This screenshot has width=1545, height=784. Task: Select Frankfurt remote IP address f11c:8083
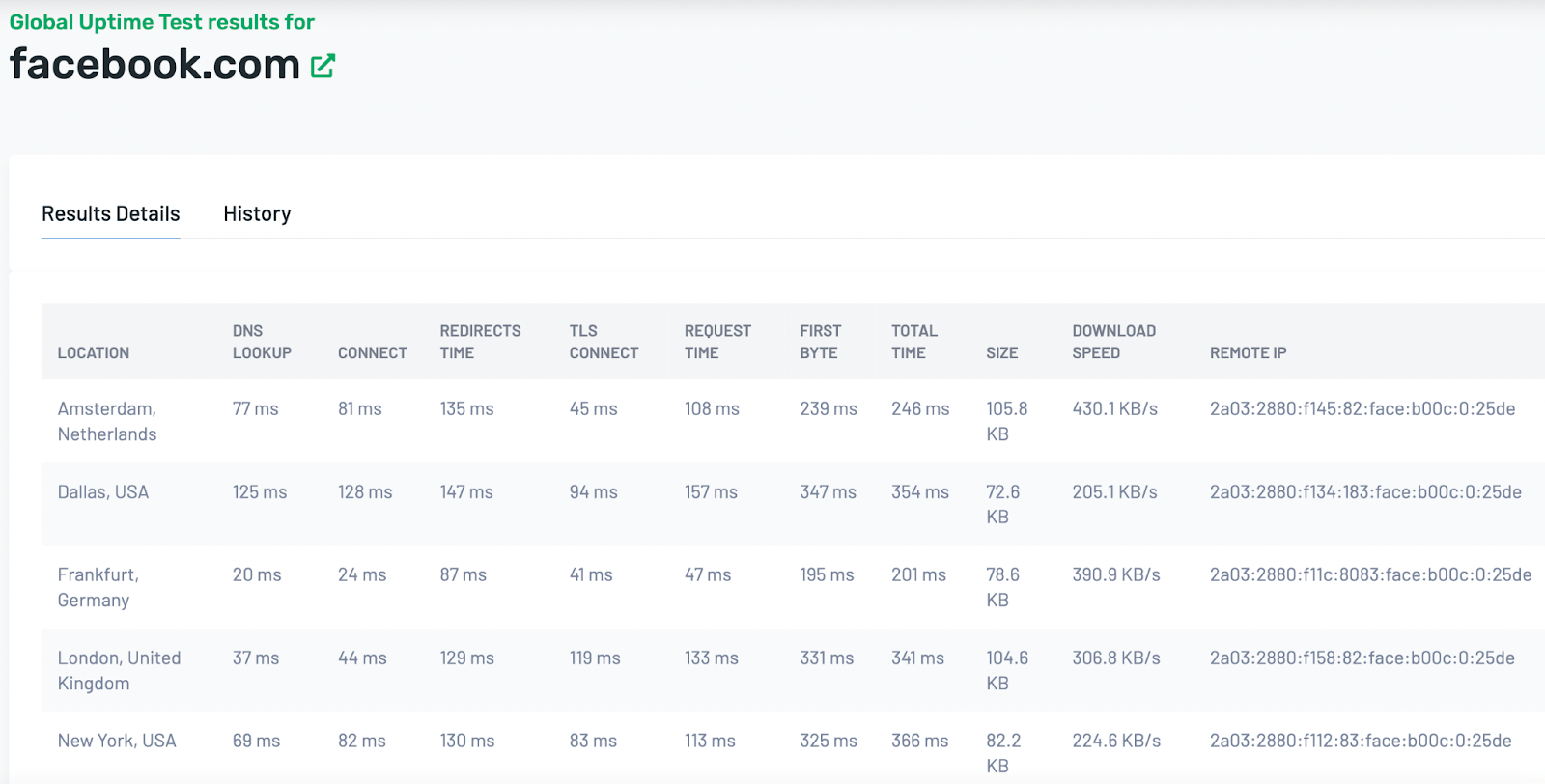pyautogui.click(x=1371, y=575)
